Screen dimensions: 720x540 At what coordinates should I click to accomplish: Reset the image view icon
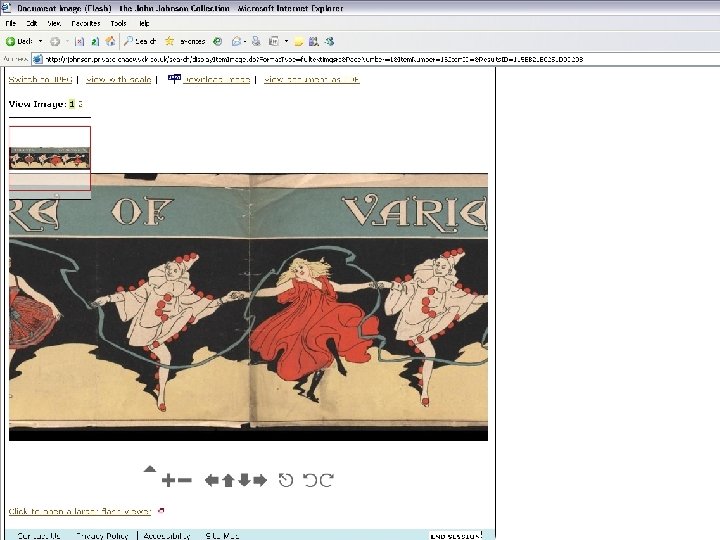pyautogui.click(x=286, y=480)
